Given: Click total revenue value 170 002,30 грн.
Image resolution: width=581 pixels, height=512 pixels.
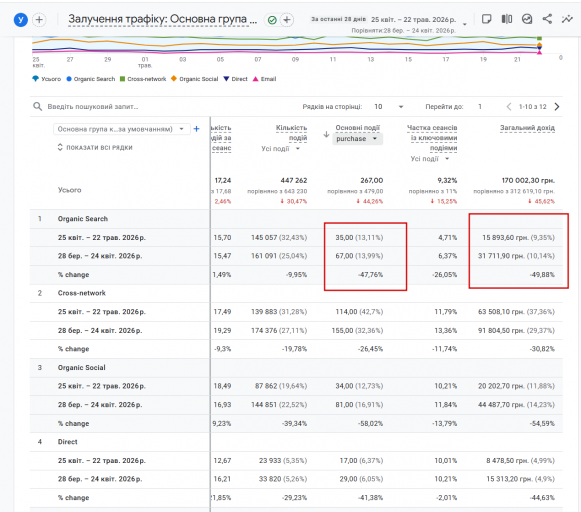Looking at the screenshot, I should point(528,180).
